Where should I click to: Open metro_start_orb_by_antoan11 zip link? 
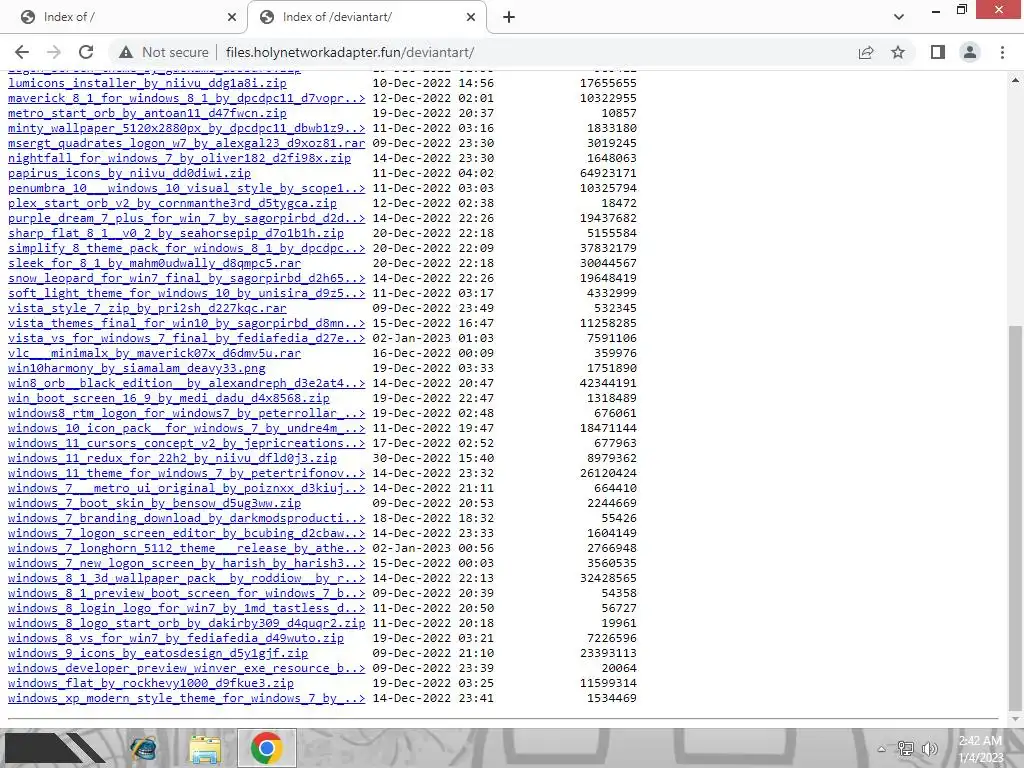pos(147,113)
